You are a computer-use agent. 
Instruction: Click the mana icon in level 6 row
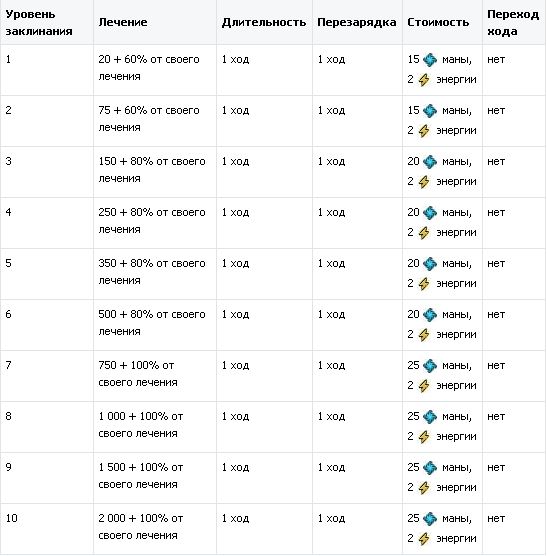430,315
